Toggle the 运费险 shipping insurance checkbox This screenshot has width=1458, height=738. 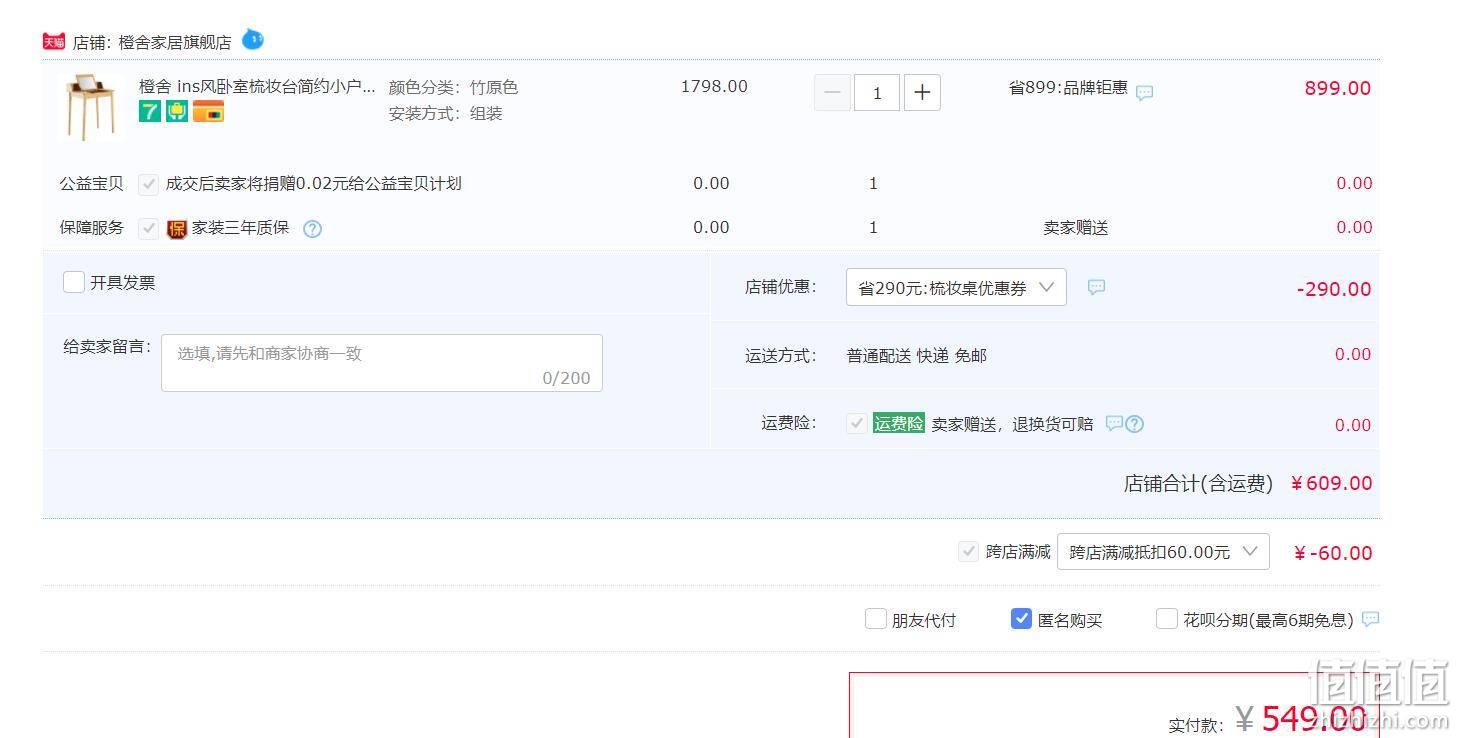click(x=856, y=423)
